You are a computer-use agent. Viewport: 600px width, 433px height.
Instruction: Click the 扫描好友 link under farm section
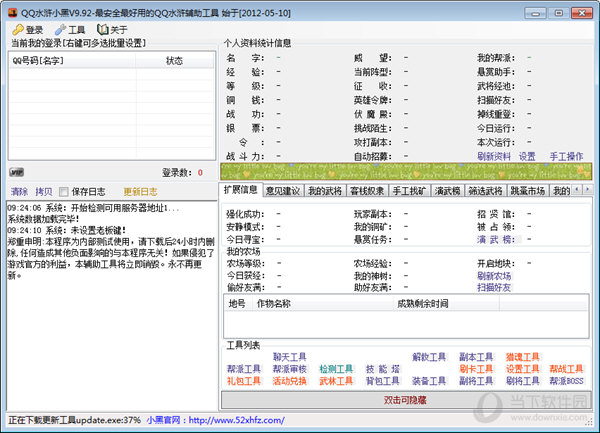click(x=494, y=287)
